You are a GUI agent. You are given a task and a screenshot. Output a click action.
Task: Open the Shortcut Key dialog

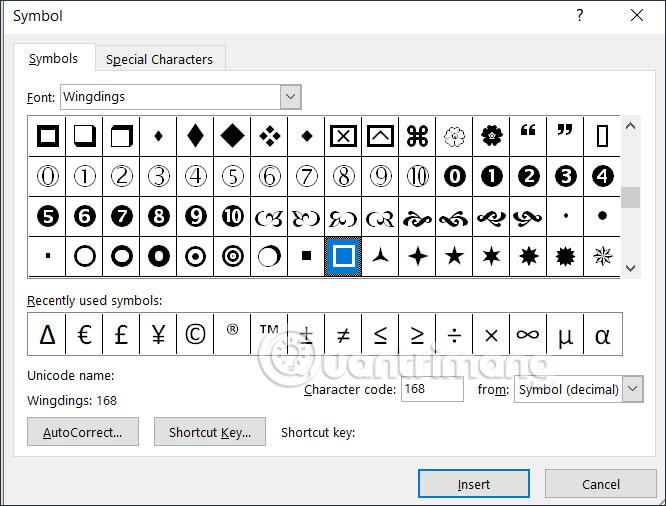tap(210, 432)
